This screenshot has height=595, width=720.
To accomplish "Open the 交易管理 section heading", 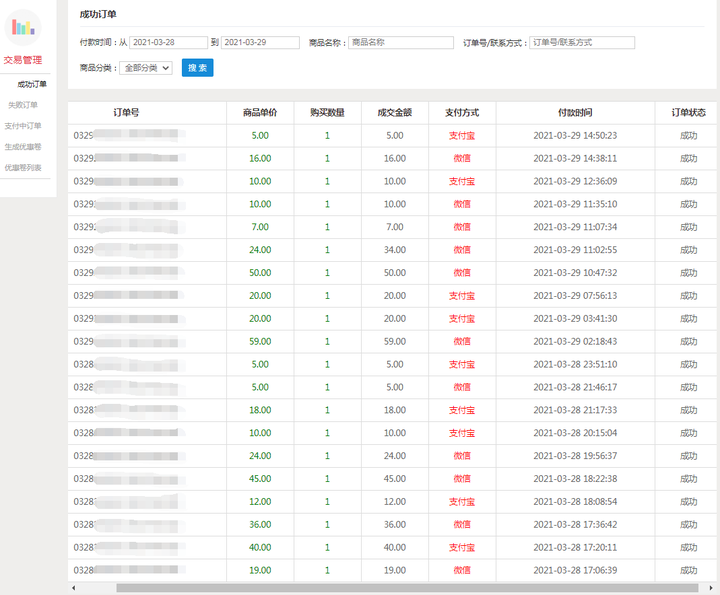I will (x=23, y=60).
